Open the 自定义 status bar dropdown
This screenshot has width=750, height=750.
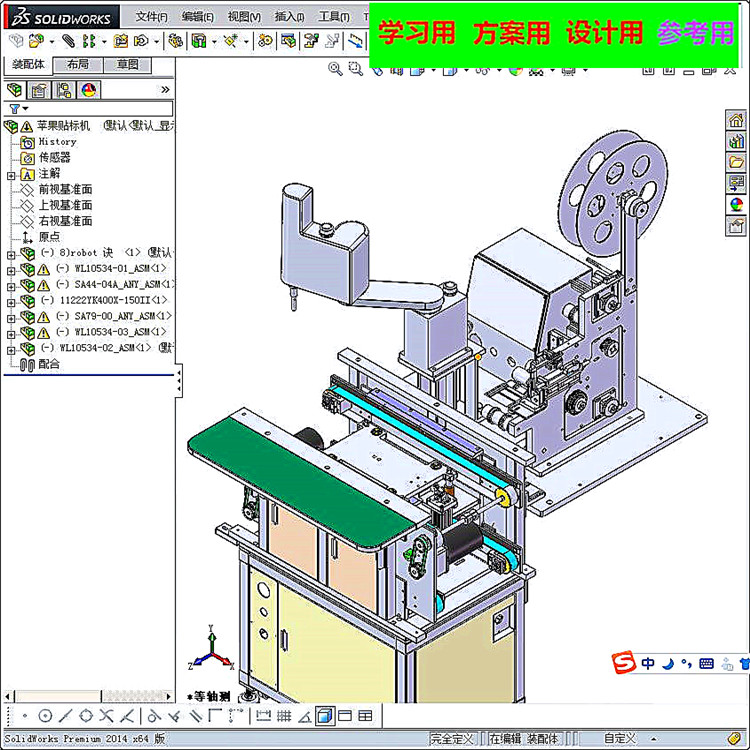pos(653,739)
